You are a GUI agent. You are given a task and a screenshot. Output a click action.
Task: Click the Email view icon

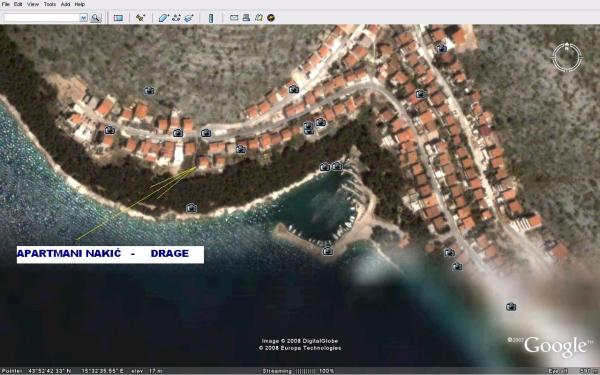(234, 18)
